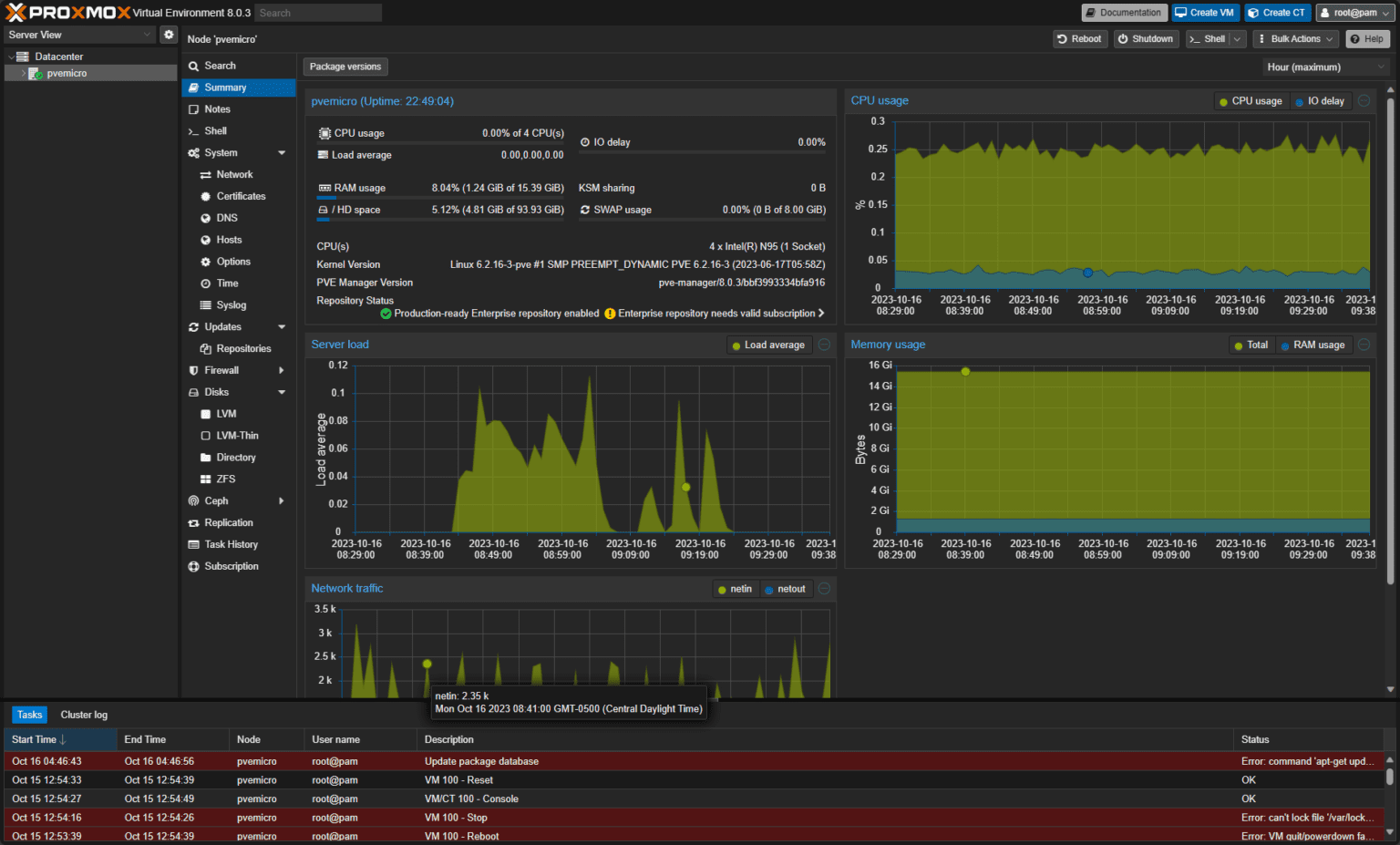Toggle the IO delay series on CPU chart

1319,100
